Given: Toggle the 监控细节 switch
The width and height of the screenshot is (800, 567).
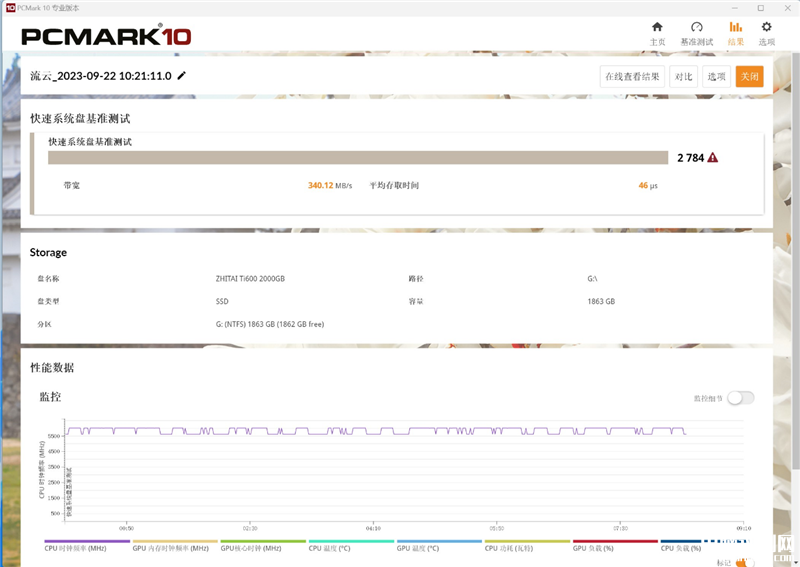Looking at the screenshot, I should point(741,398).
